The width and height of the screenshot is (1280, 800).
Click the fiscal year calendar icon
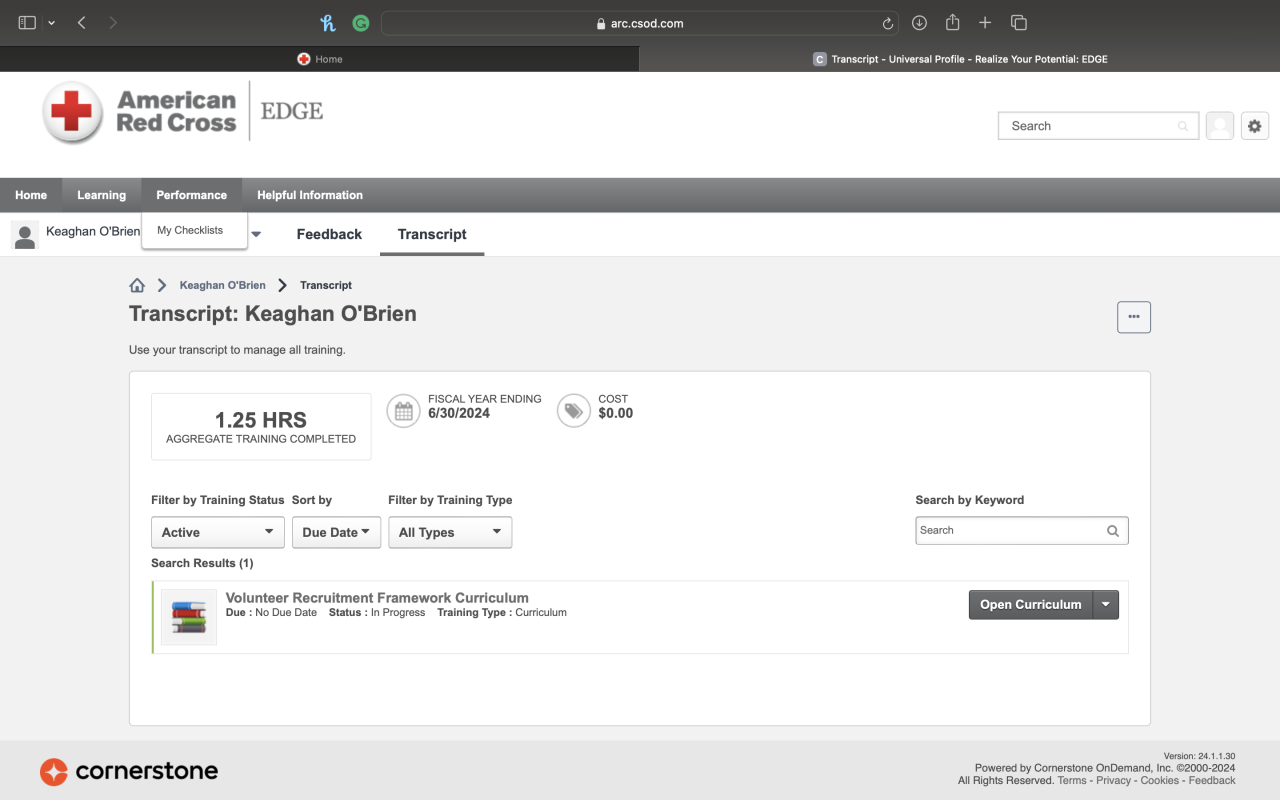coord(404,410)
